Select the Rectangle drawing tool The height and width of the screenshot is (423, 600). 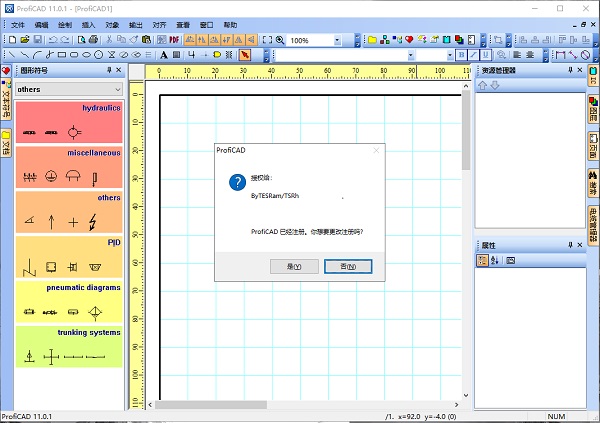[x=62, y=55]
